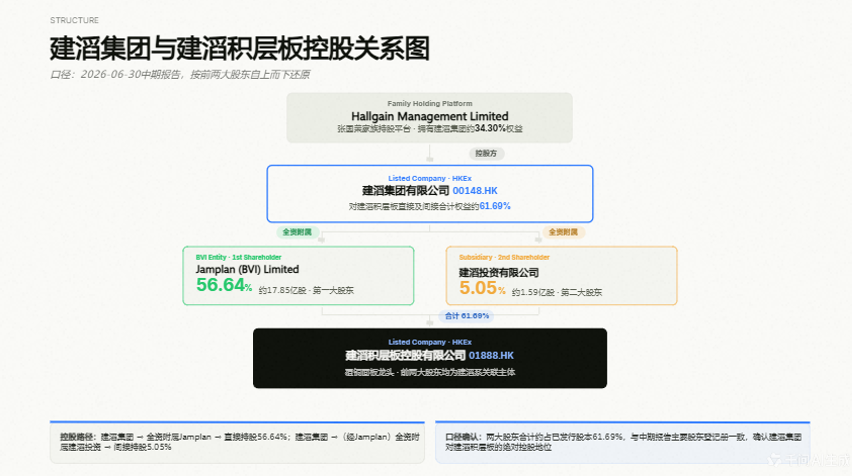Select the 控股路径 note paragraph

point(240,442)
